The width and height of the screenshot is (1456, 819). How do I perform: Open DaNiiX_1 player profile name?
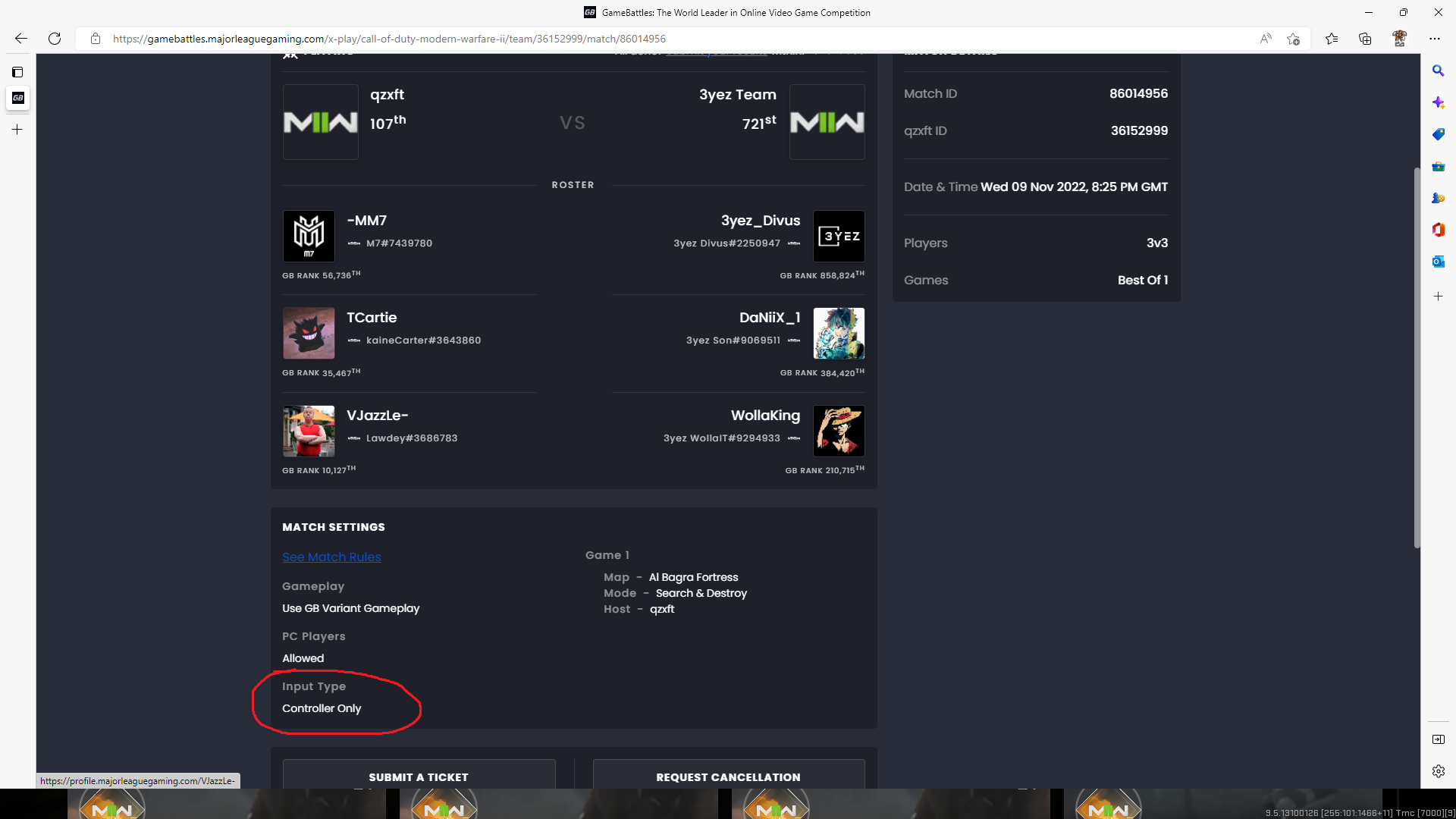[770, 318]
